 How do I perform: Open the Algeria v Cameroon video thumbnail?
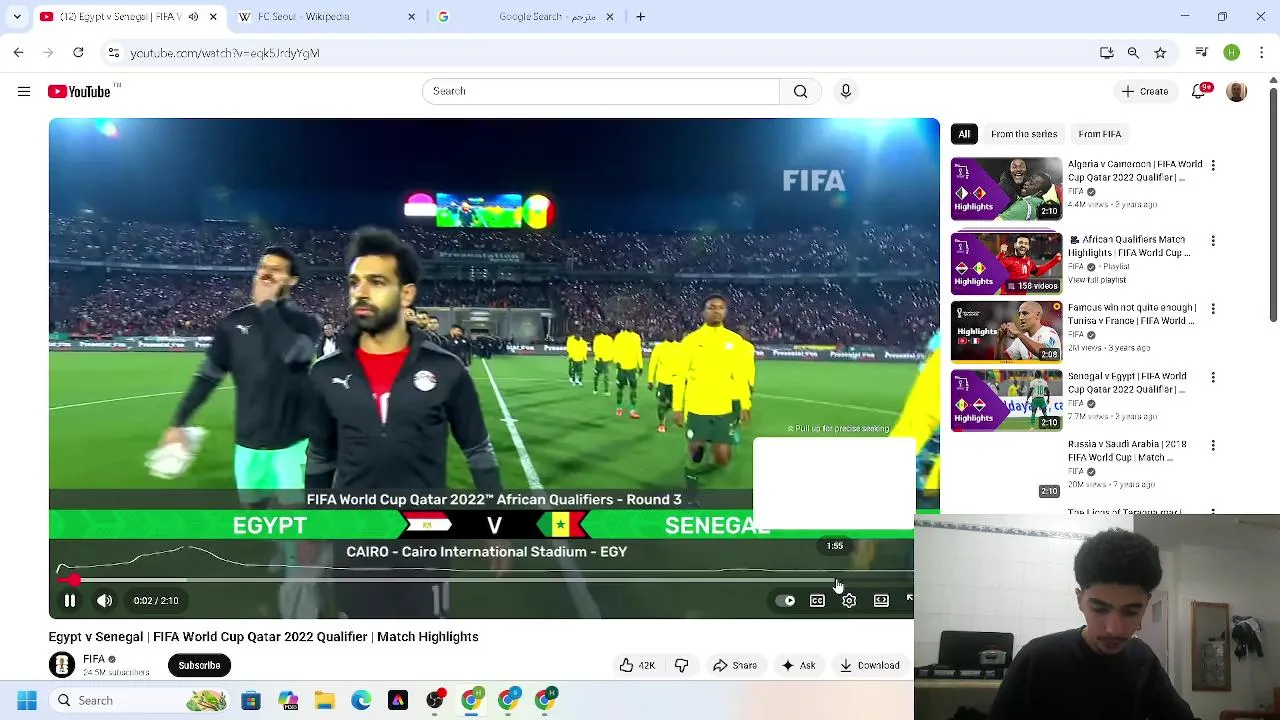pyautogui.click(x=1006, y=188)
